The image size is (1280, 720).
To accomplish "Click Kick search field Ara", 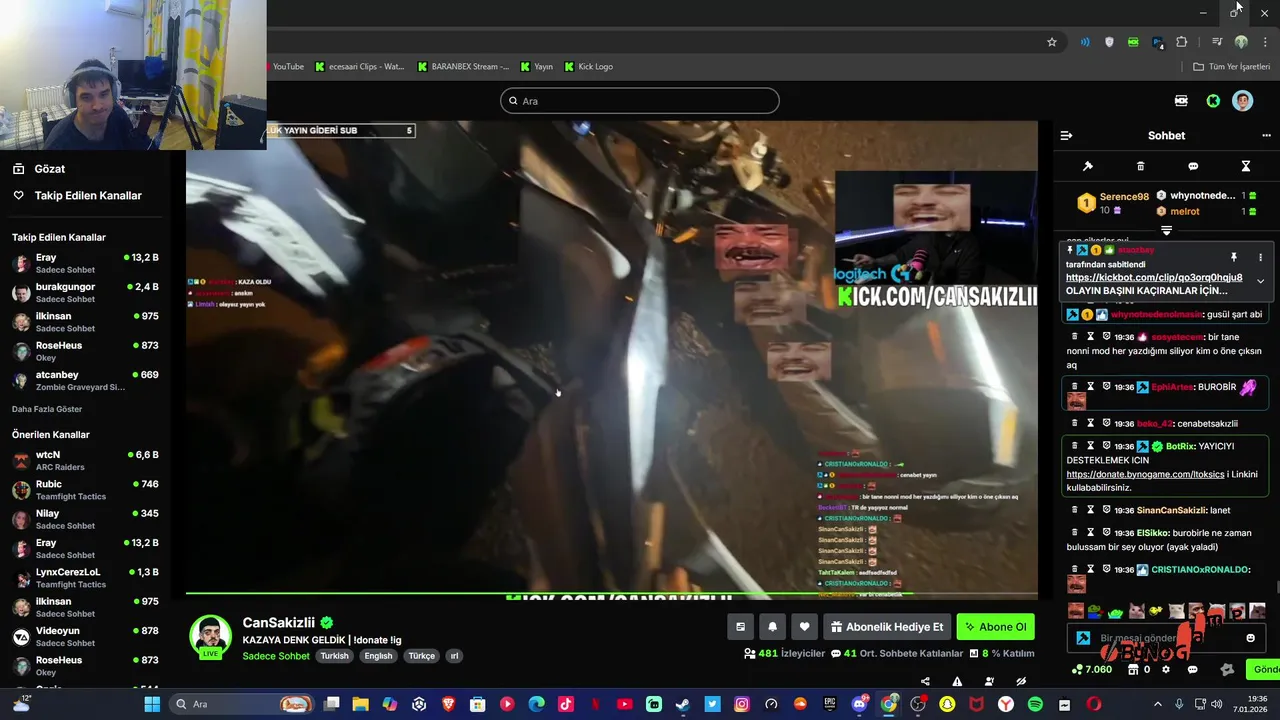I will [639, 101].
